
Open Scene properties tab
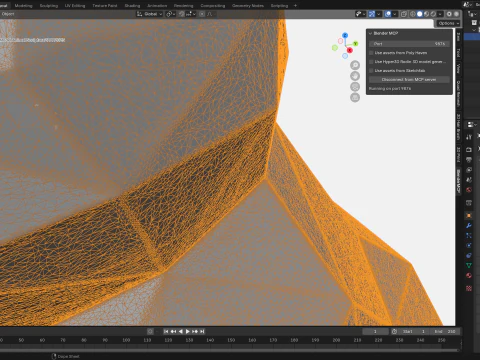[x=469, y=180]
